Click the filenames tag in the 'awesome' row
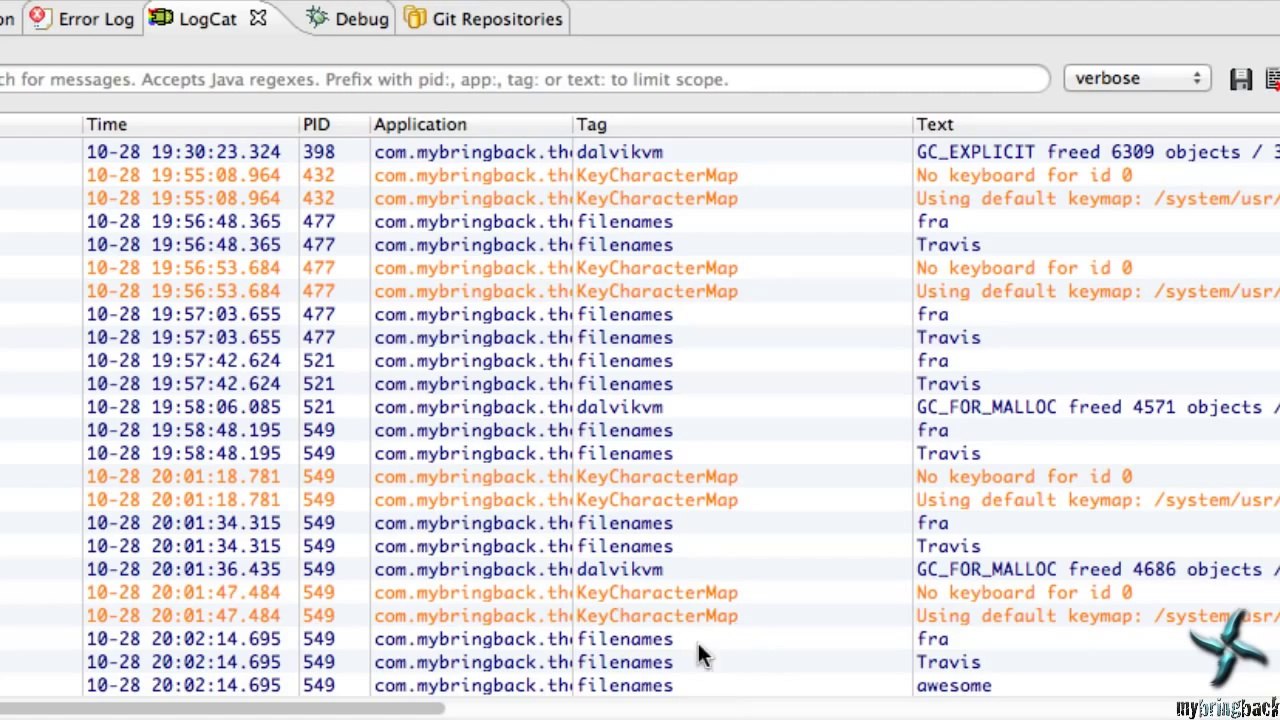1280x720 pixels. tap(624, 685)
